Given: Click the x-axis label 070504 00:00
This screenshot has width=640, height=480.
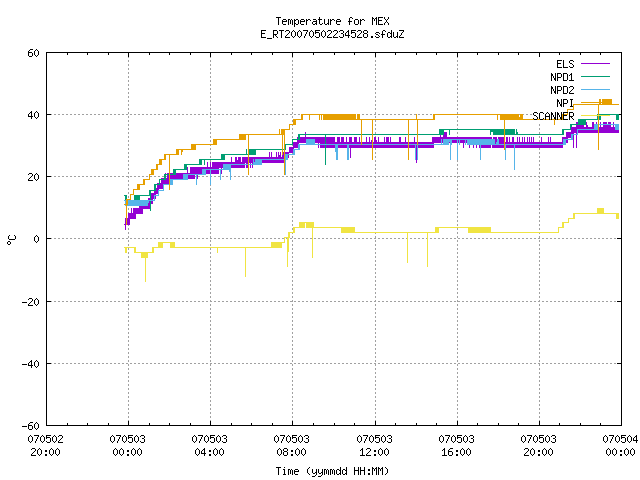Looking at the screenshot, I should point(620,446).
